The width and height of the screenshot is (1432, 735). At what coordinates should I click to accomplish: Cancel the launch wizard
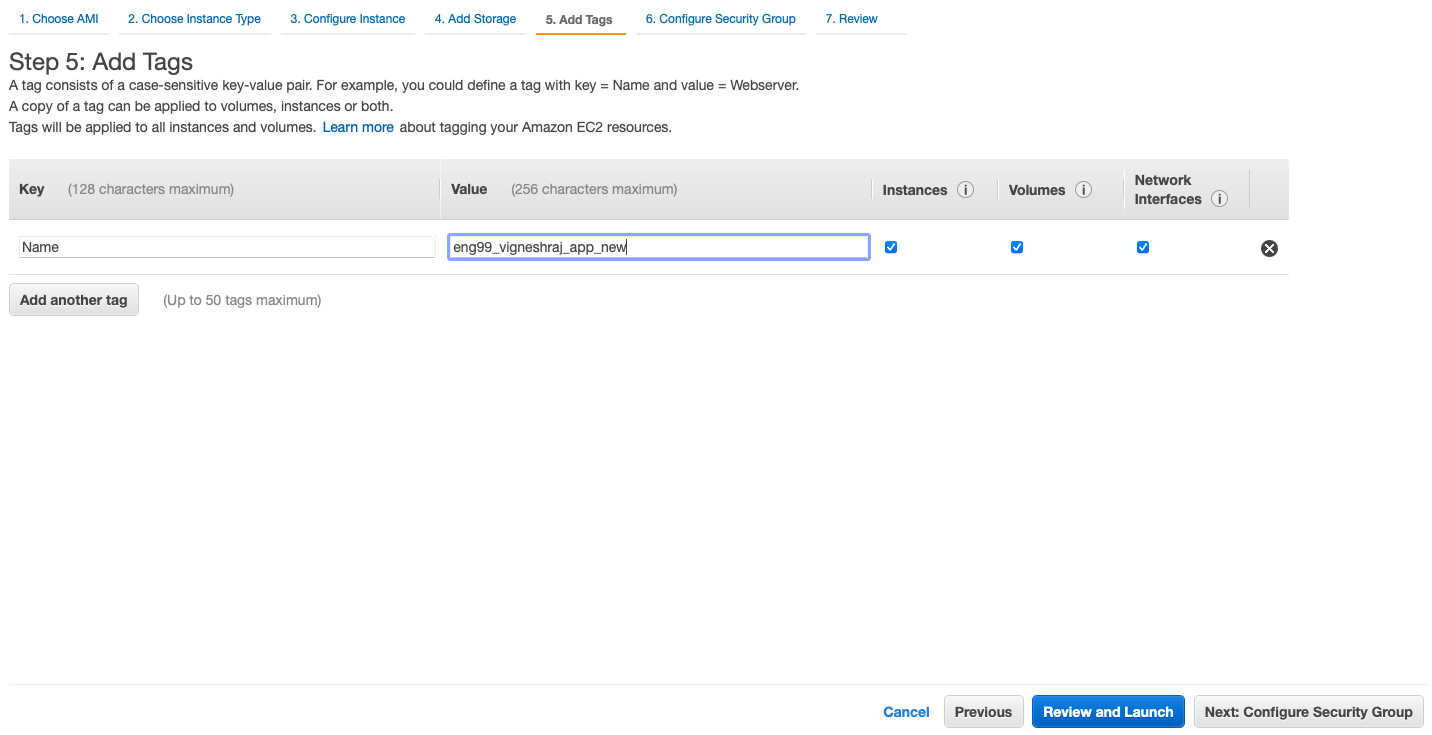click(906, 712)
